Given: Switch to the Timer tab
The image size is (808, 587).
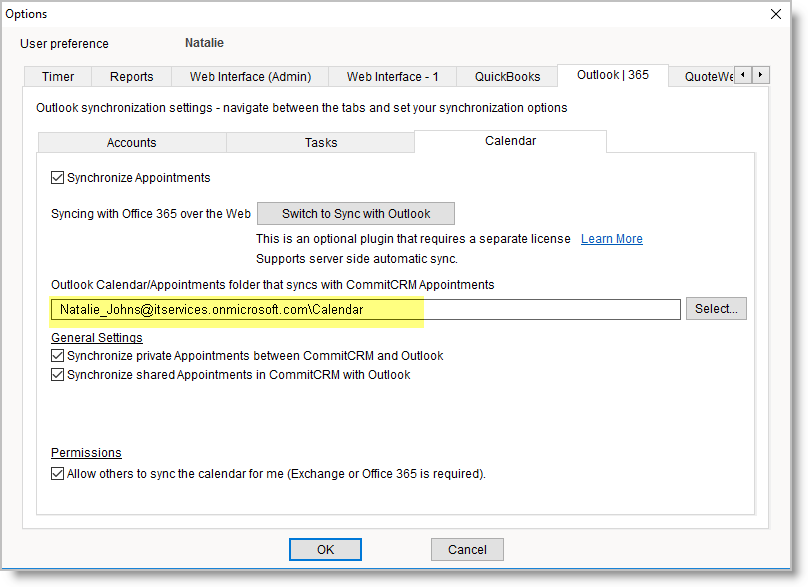Looking at the screenshot, I should (x=58, y=77).
